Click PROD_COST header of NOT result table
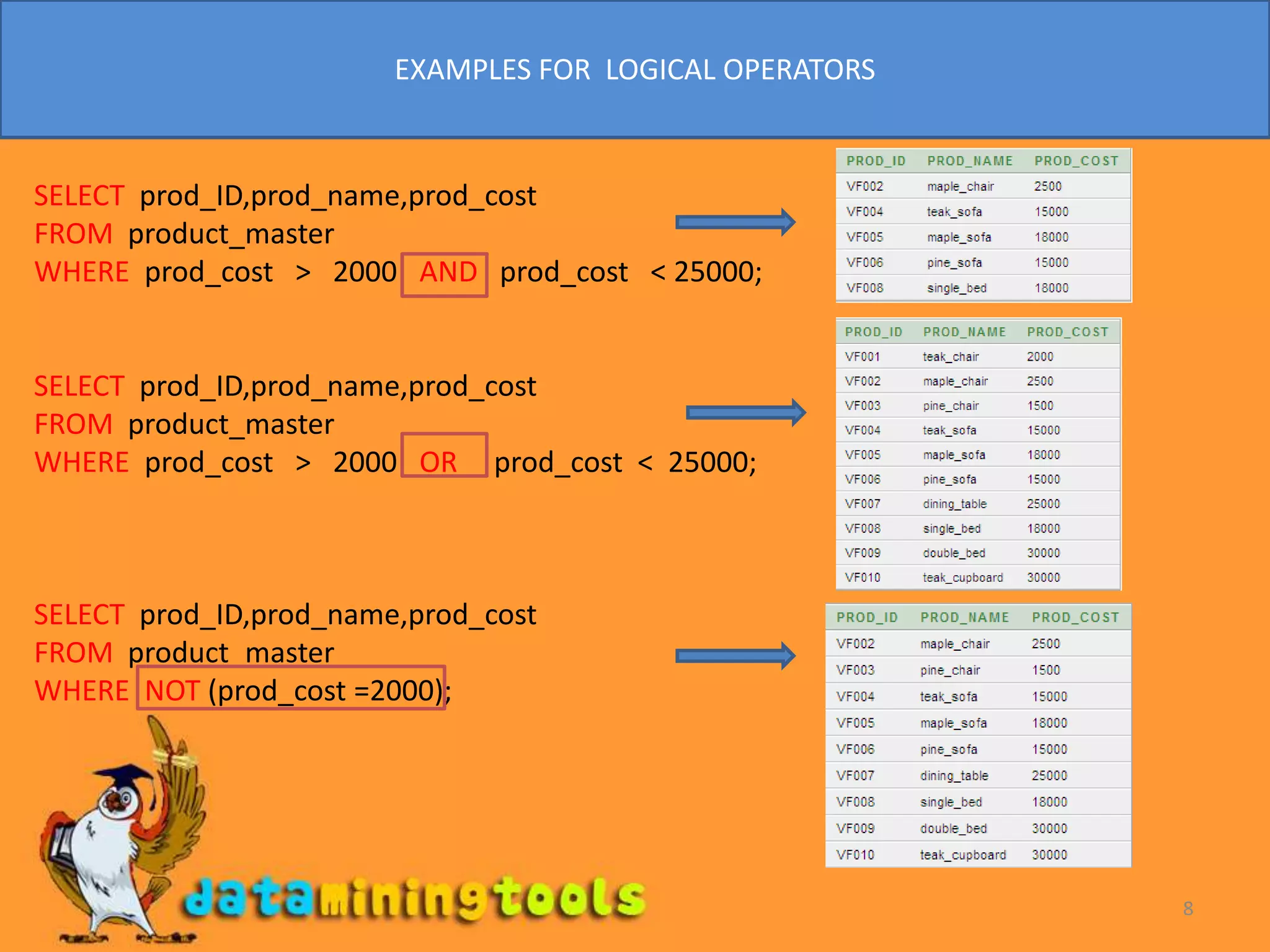 1075,617
